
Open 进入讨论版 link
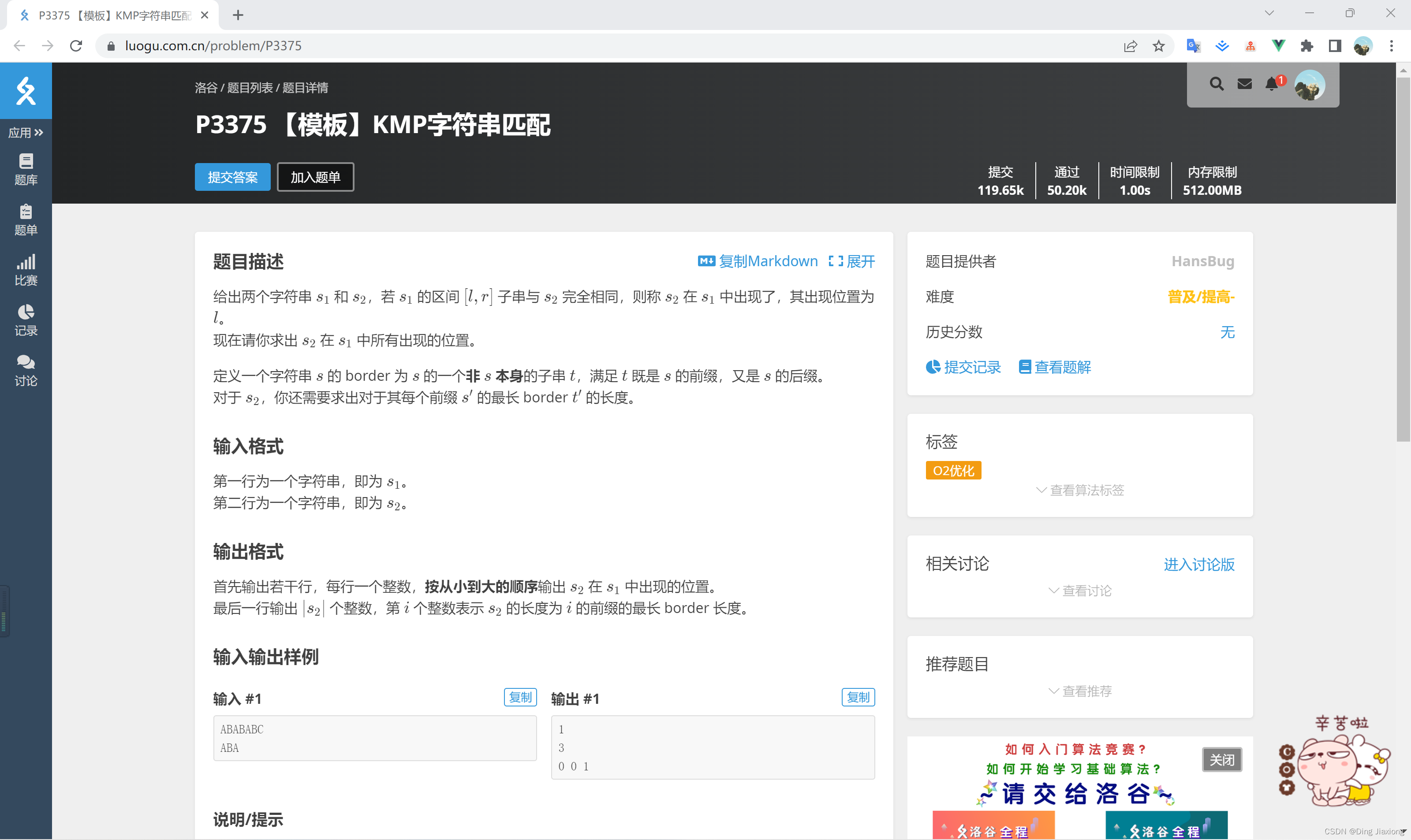1198,565
